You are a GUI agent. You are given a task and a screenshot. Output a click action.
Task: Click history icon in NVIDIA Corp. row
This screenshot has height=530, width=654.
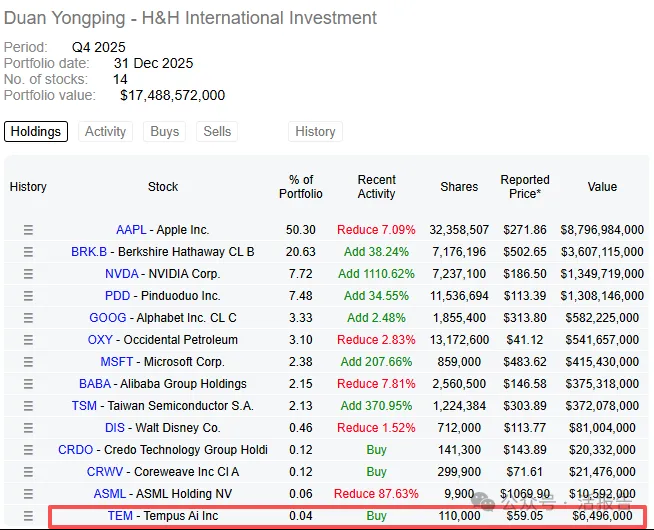tap(28, 274)
